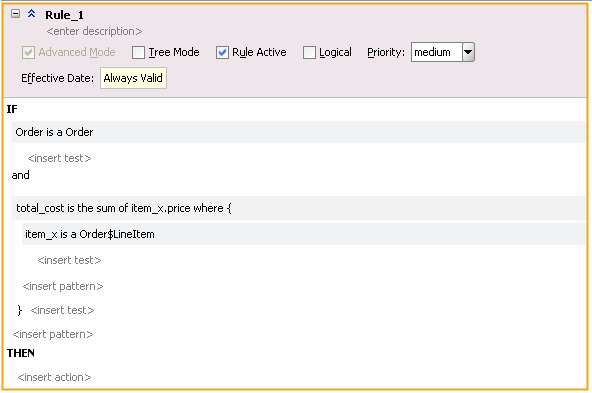Click the 'and' connector
This screenshot has width=592, height=393.
20,175
